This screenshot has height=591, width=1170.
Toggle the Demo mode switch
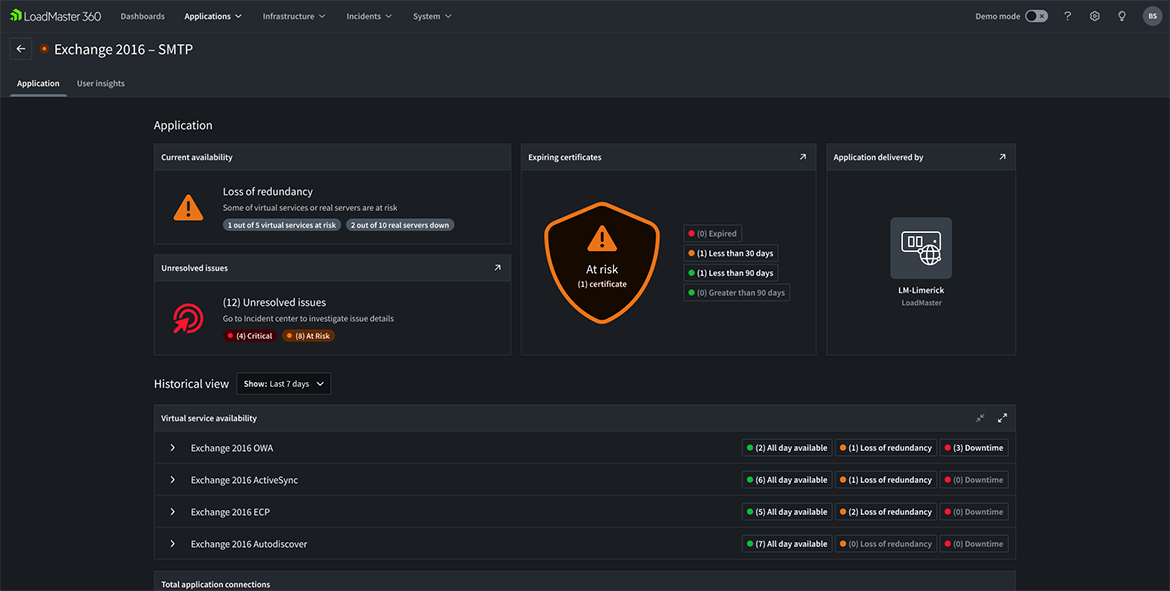pos(1036,16)
